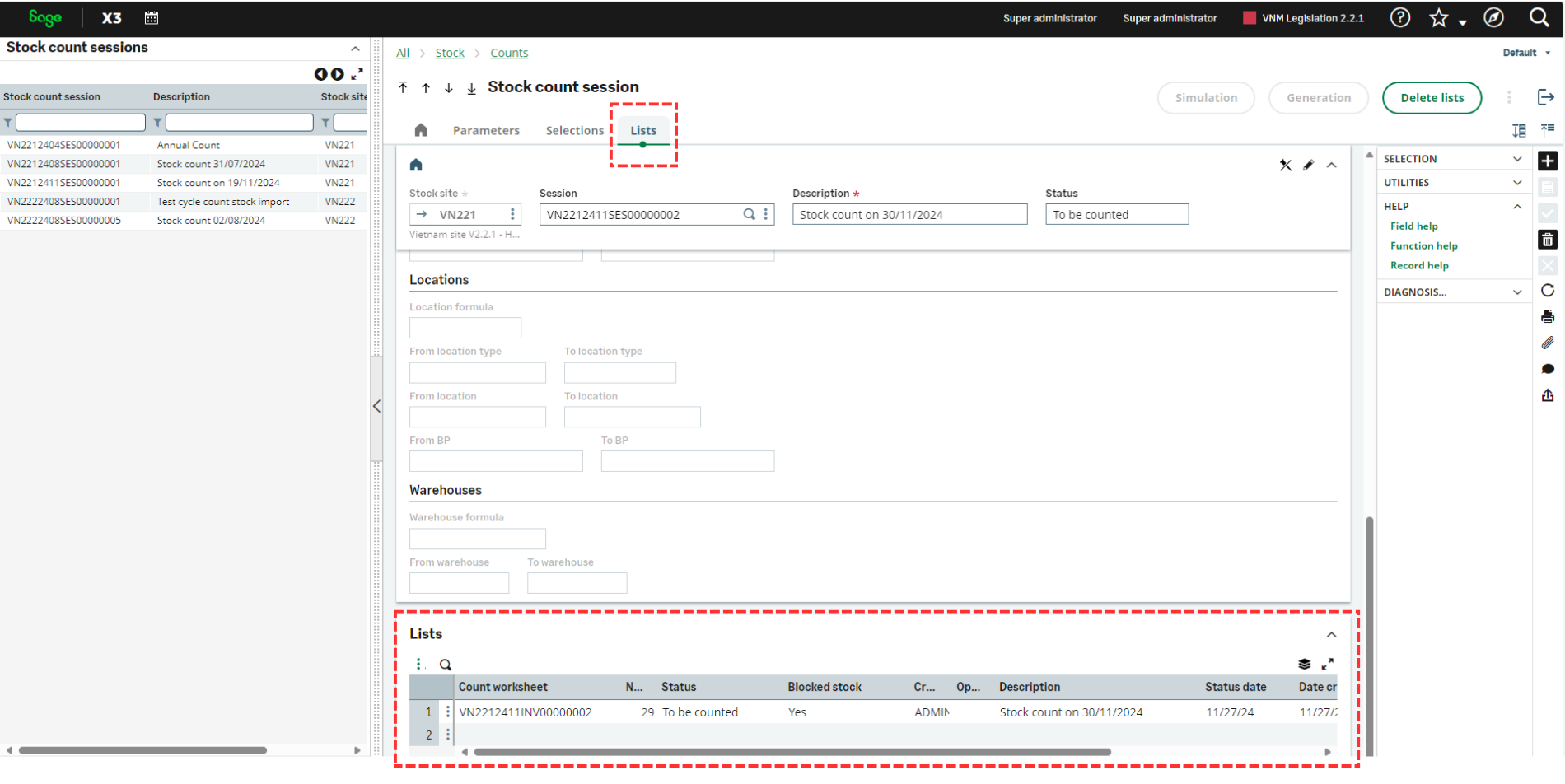Expand left list to full screen
Screen dimensions: 1565x784
pos(357,74)
